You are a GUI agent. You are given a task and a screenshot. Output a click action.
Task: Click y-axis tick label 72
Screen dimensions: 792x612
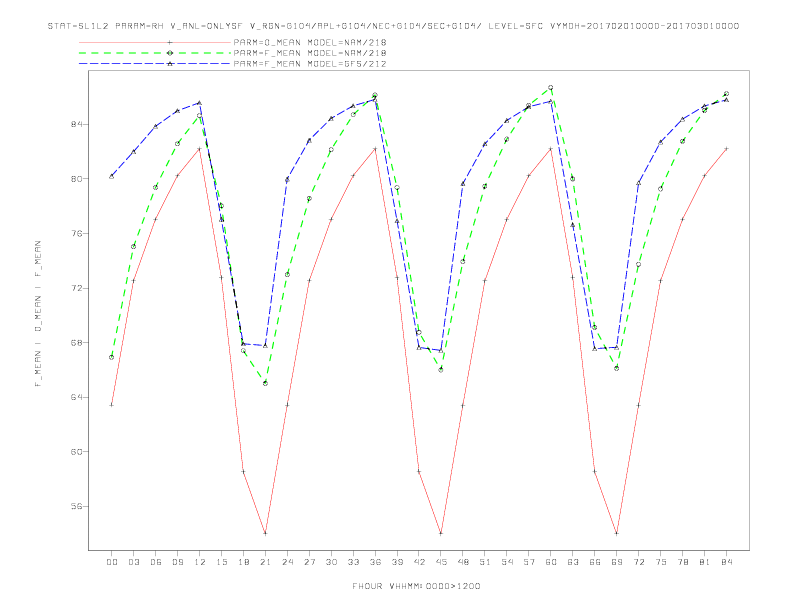point(77,288)
